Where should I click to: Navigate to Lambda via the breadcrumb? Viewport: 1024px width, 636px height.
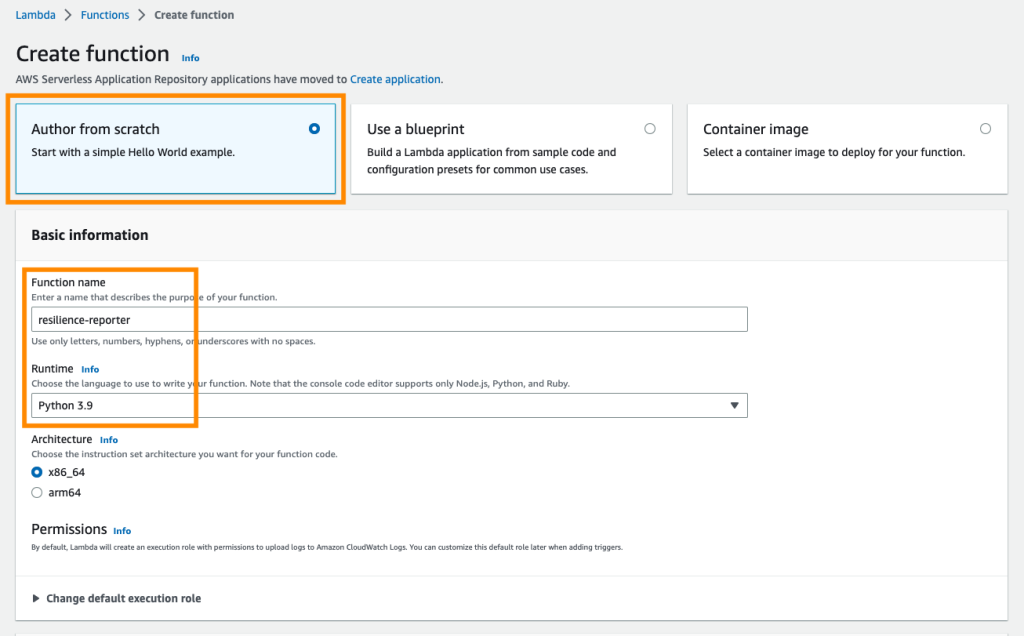[x=33, y=14]
